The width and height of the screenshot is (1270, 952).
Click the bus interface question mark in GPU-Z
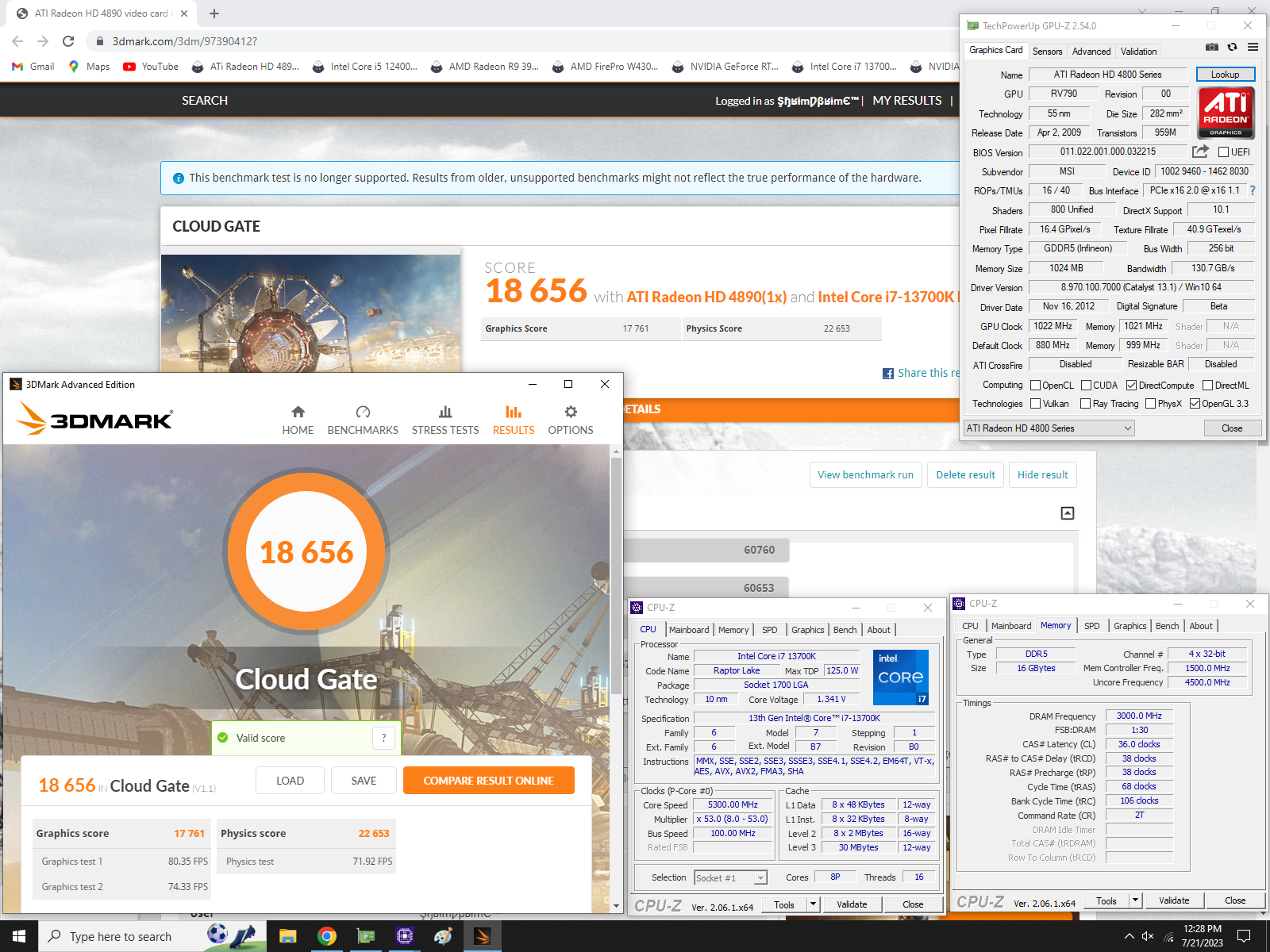[x=1253, y=190]
